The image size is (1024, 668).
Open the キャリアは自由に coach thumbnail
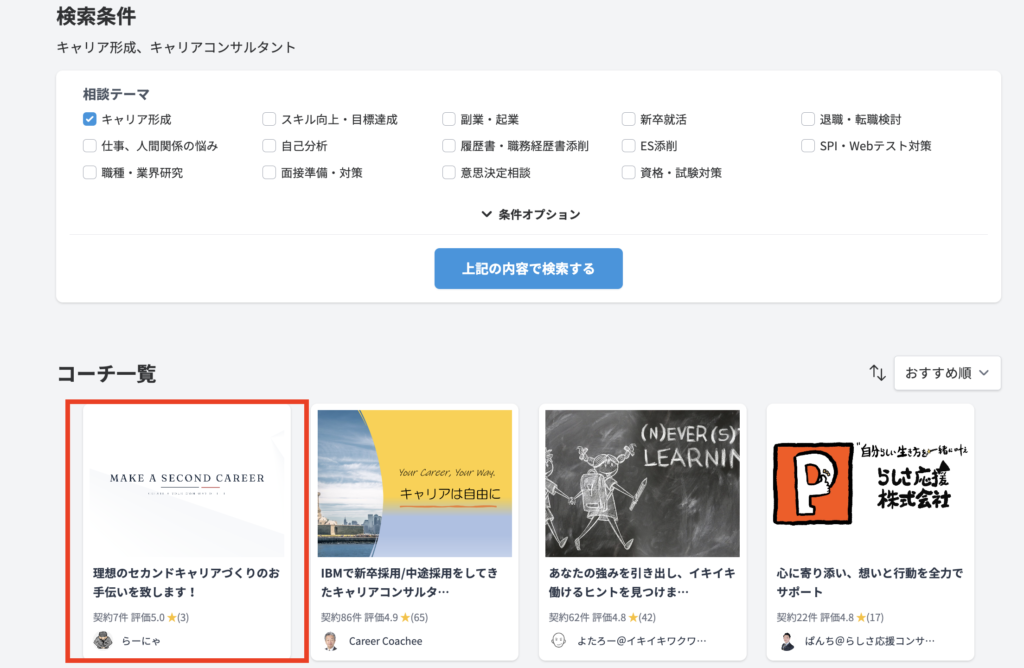point(415,483)
